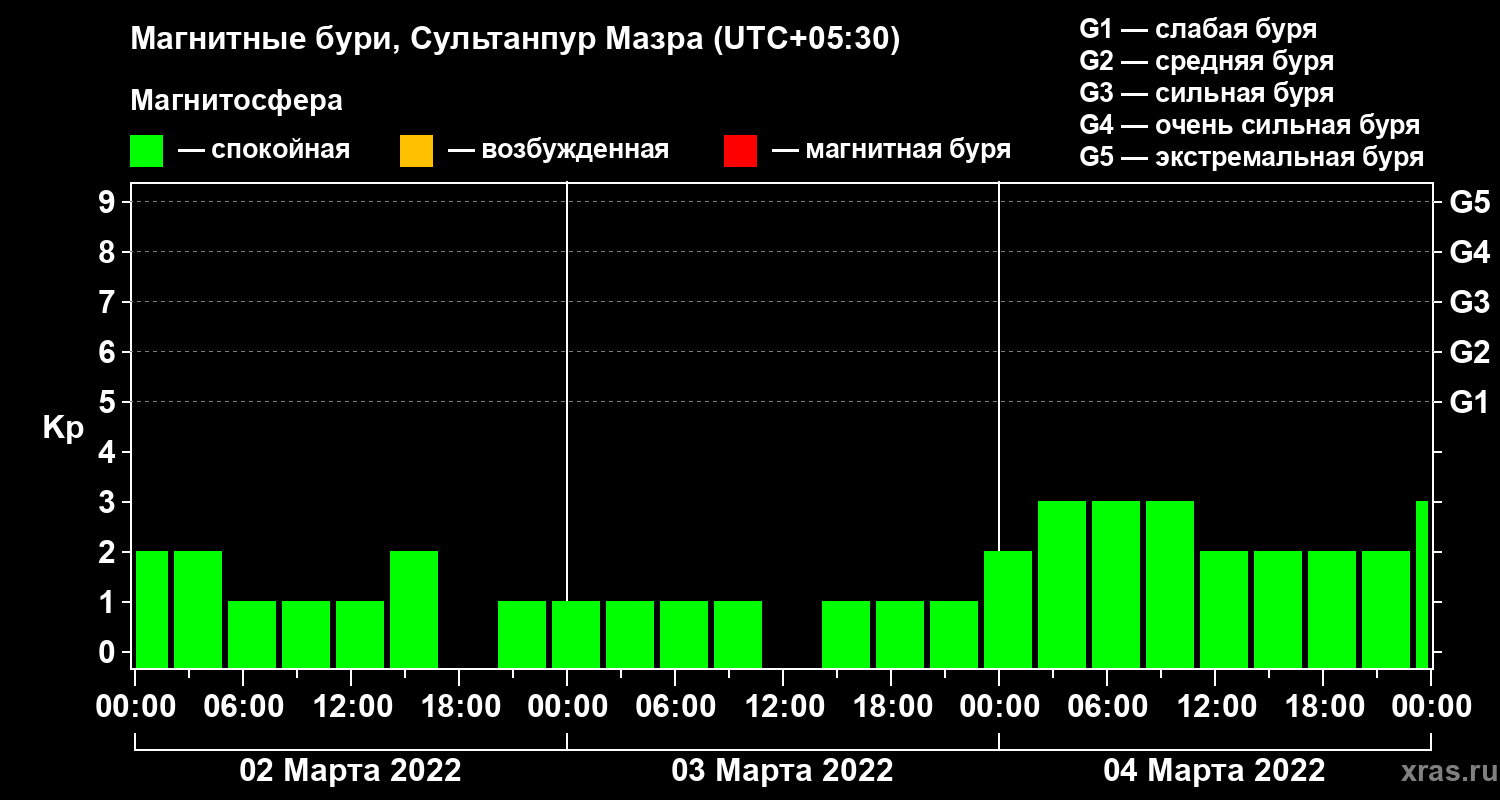Click the orange 'возбужденная' legend swatch

coord(416,151)
